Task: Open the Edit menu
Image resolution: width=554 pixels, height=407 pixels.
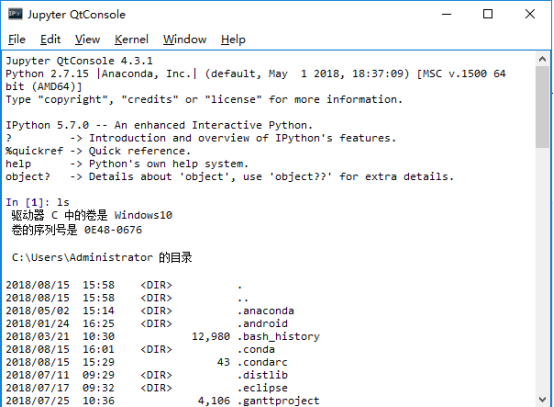Action: point(50,39)
